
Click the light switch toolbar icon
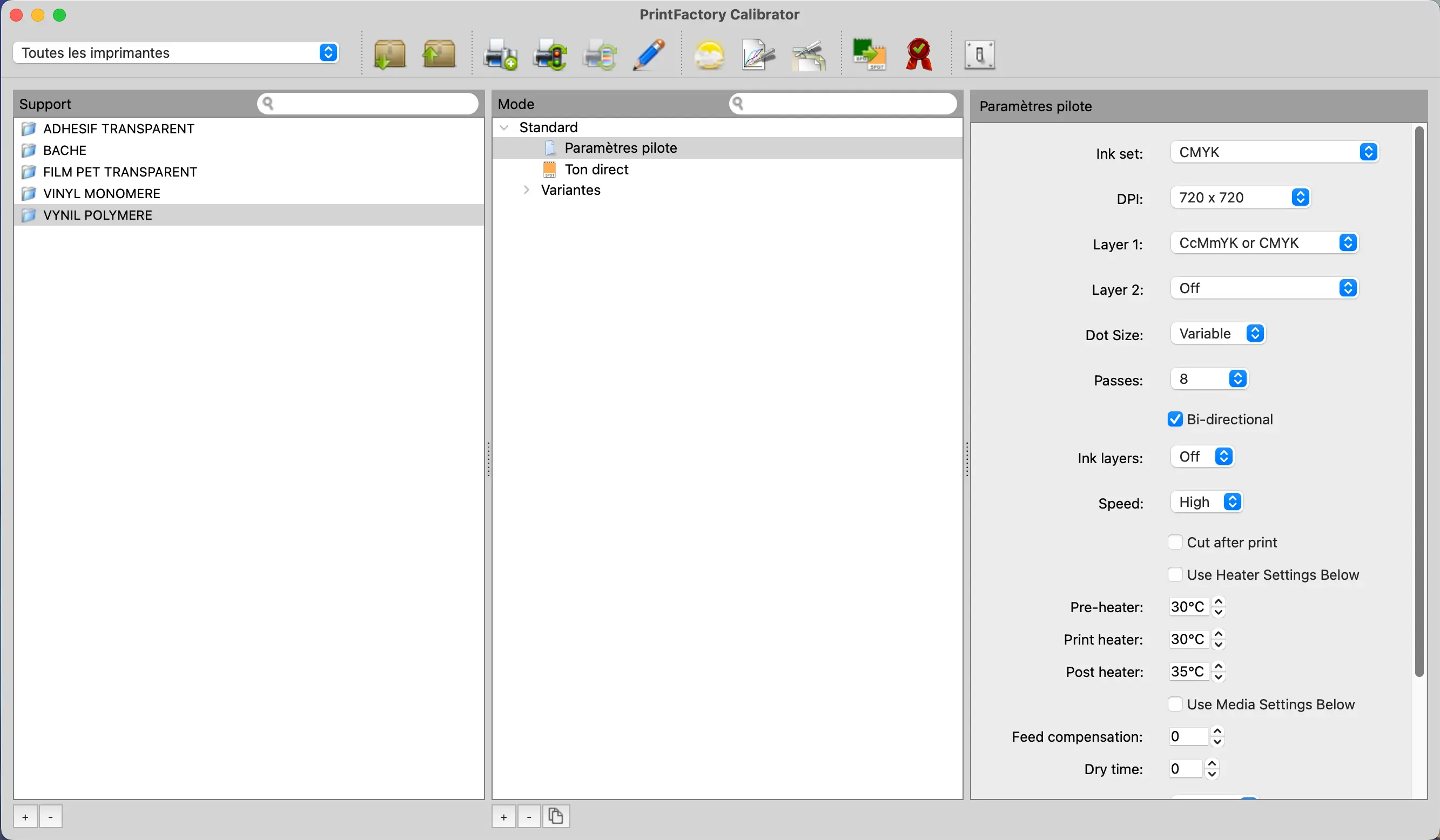click(979, 55)
